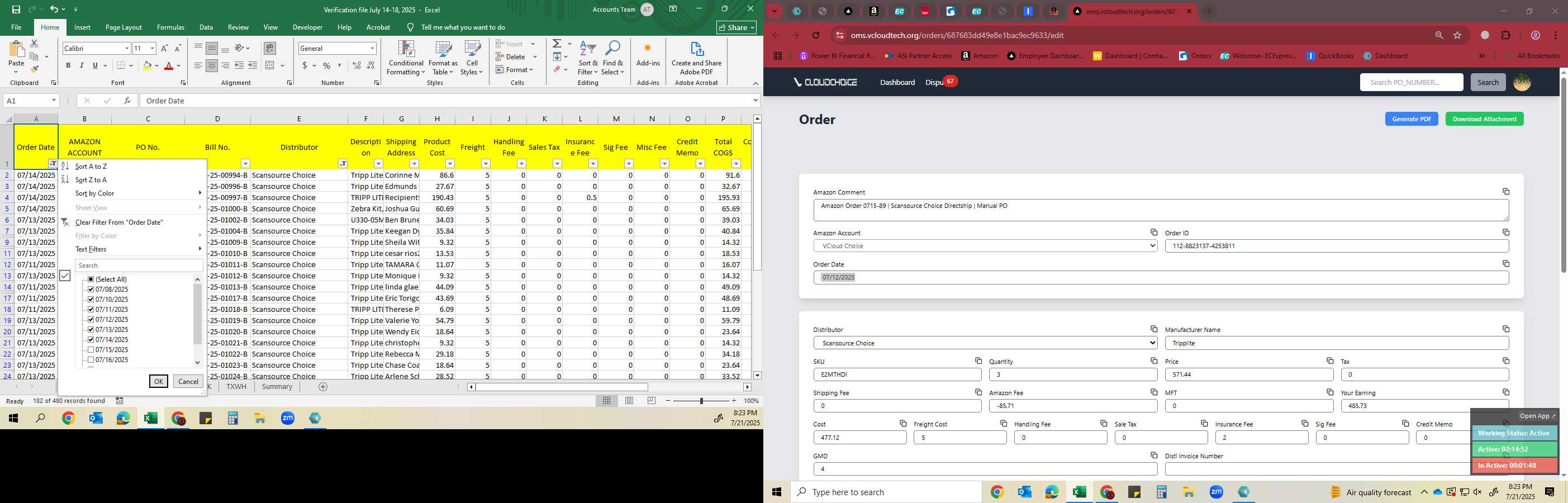
Task: Click the Save icon in Excel title bar
Action: tap(16, 9)
